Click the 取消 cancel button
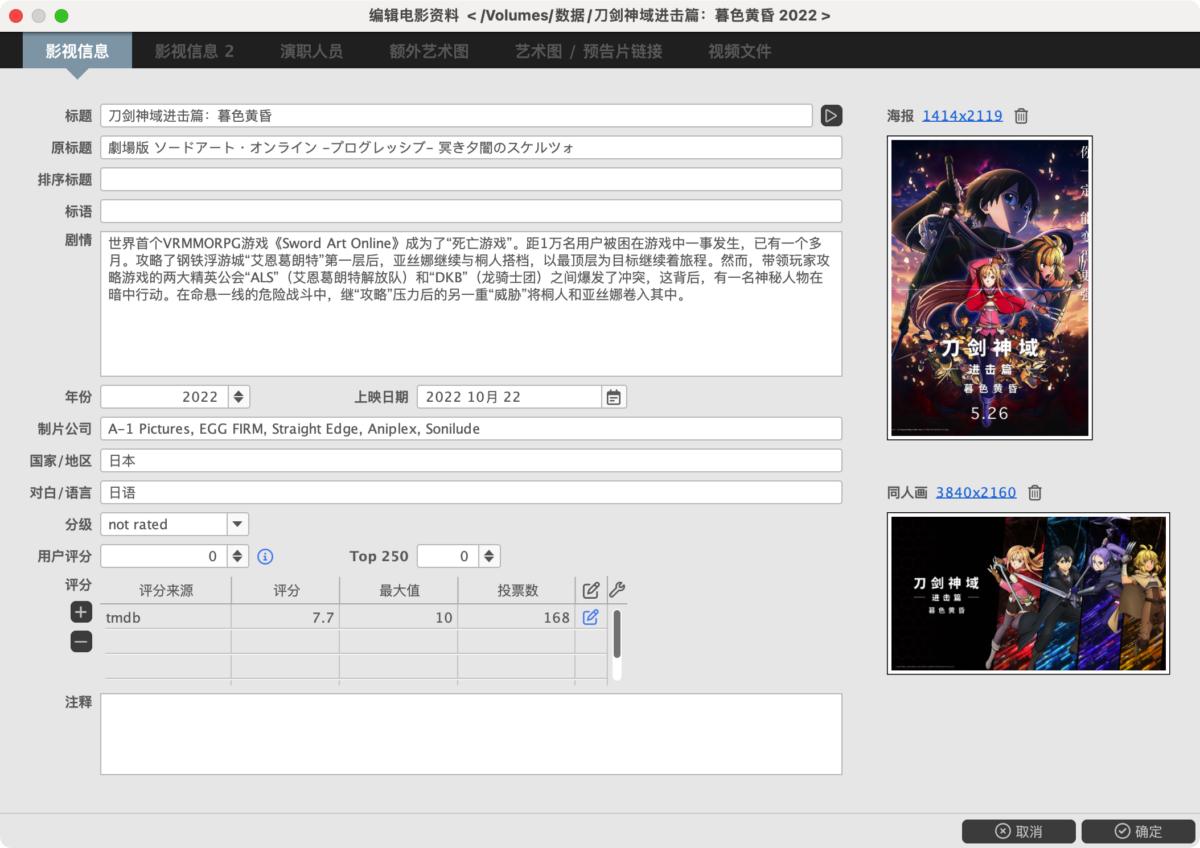 1018,831
